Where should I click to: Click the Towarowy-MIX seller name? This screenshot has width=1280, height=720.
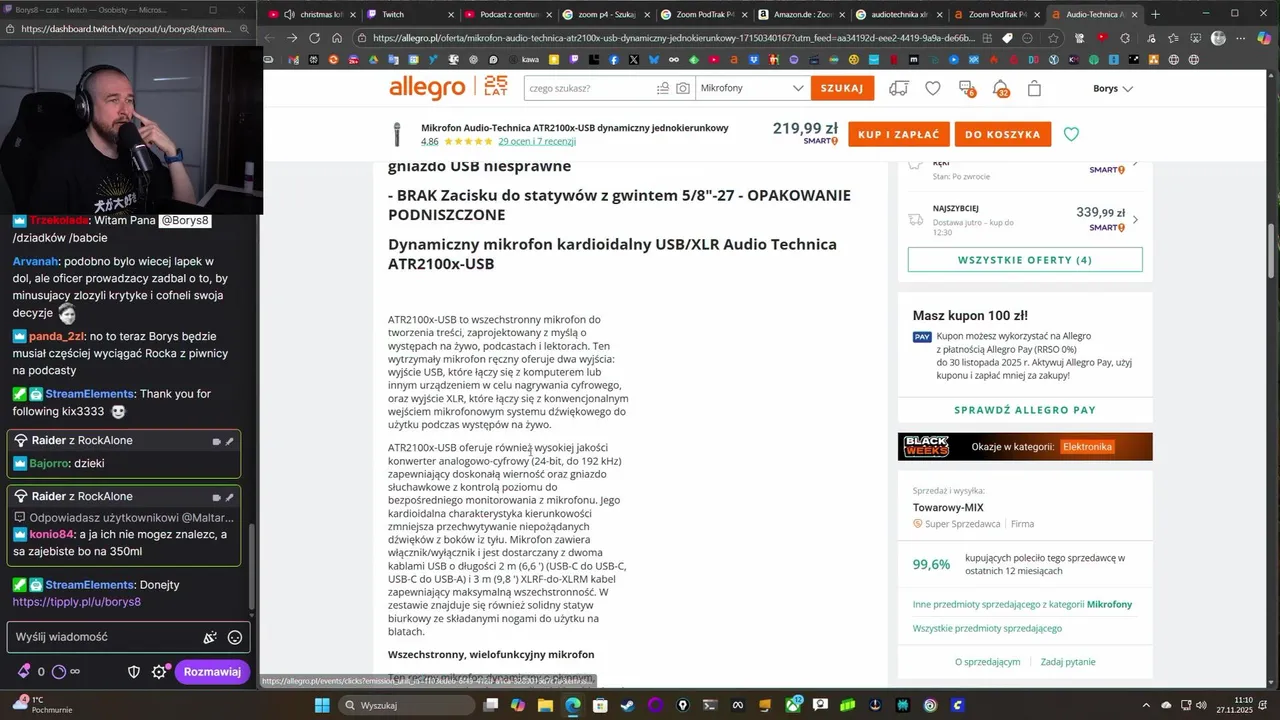click(x=948, y=508)
